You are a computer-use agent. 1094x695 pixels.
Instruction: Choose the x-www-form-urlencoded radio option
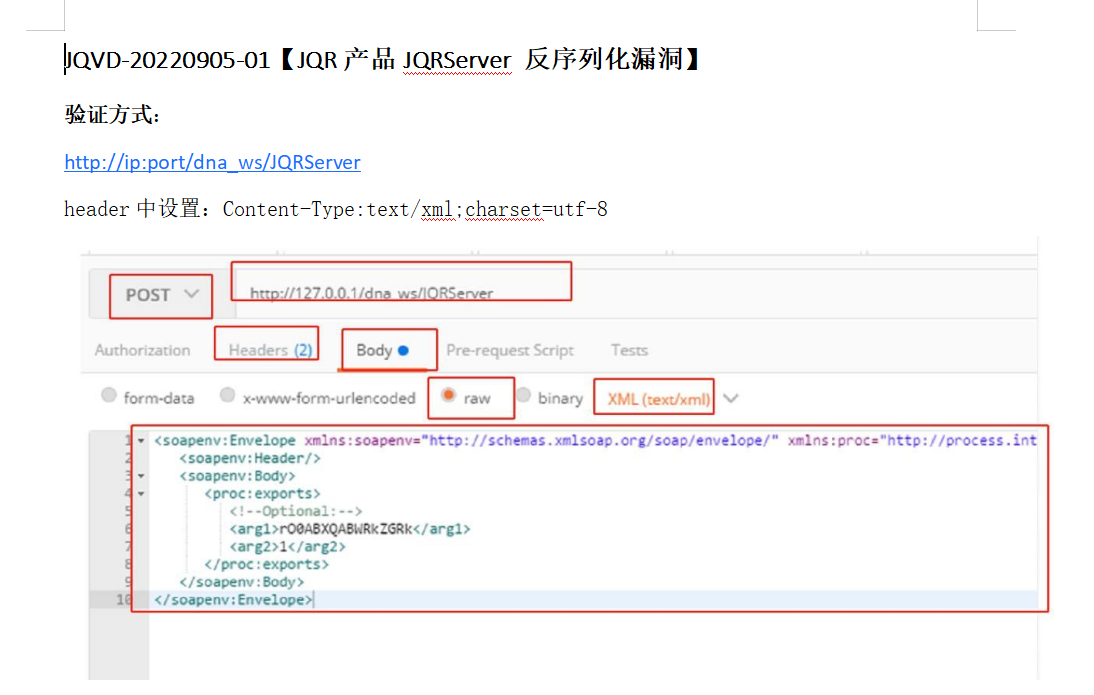pos(228,397)
